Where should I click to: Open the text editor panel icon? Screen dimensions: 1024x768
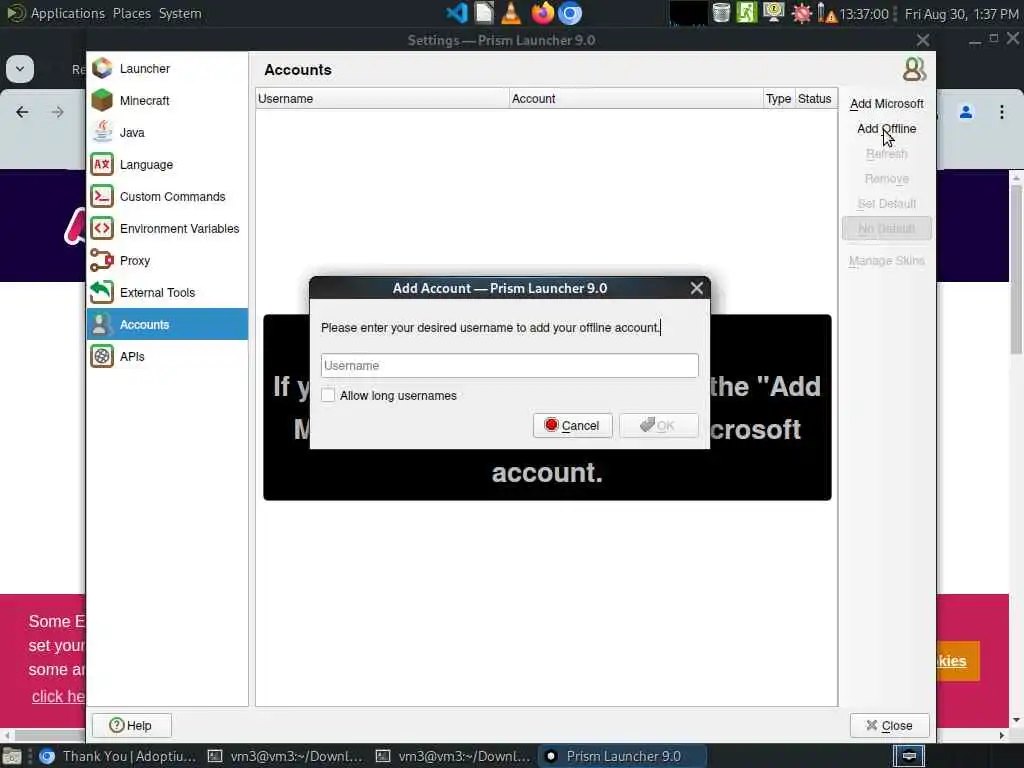pyautogui.click(x=484, y=13)
